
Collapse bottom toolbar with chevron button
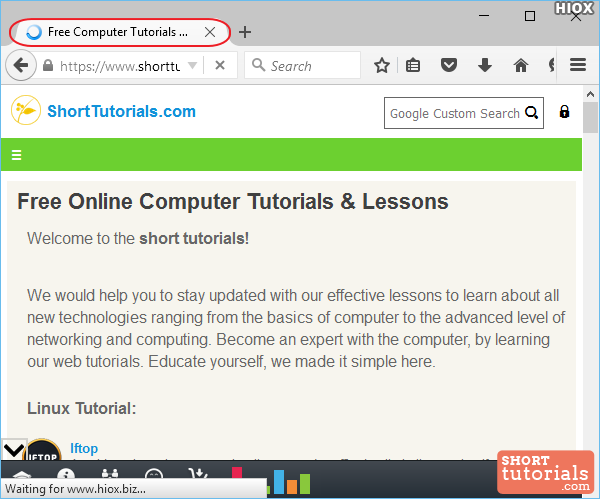14,450
